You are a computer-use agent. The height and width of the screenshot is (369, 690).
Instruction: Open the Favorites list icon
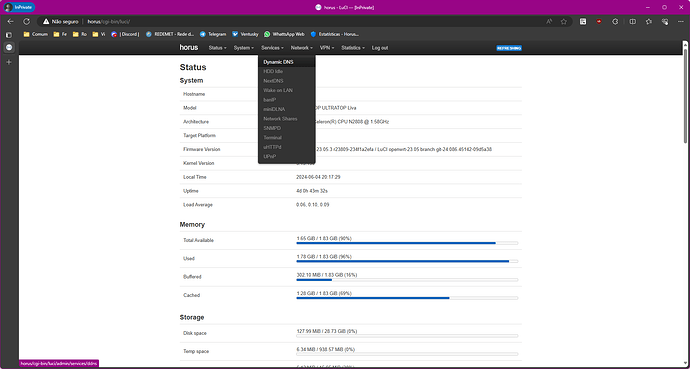point(649,22)
